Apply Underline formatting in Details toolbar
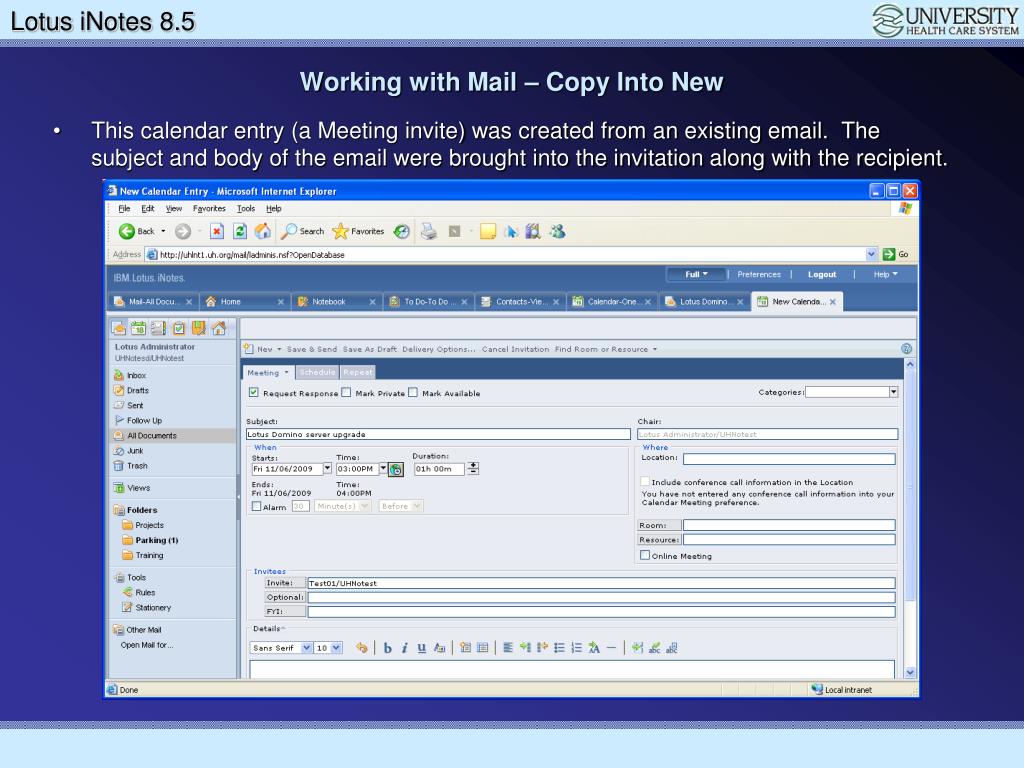The width and height of the screenshot is (1024, 768). 421,648
